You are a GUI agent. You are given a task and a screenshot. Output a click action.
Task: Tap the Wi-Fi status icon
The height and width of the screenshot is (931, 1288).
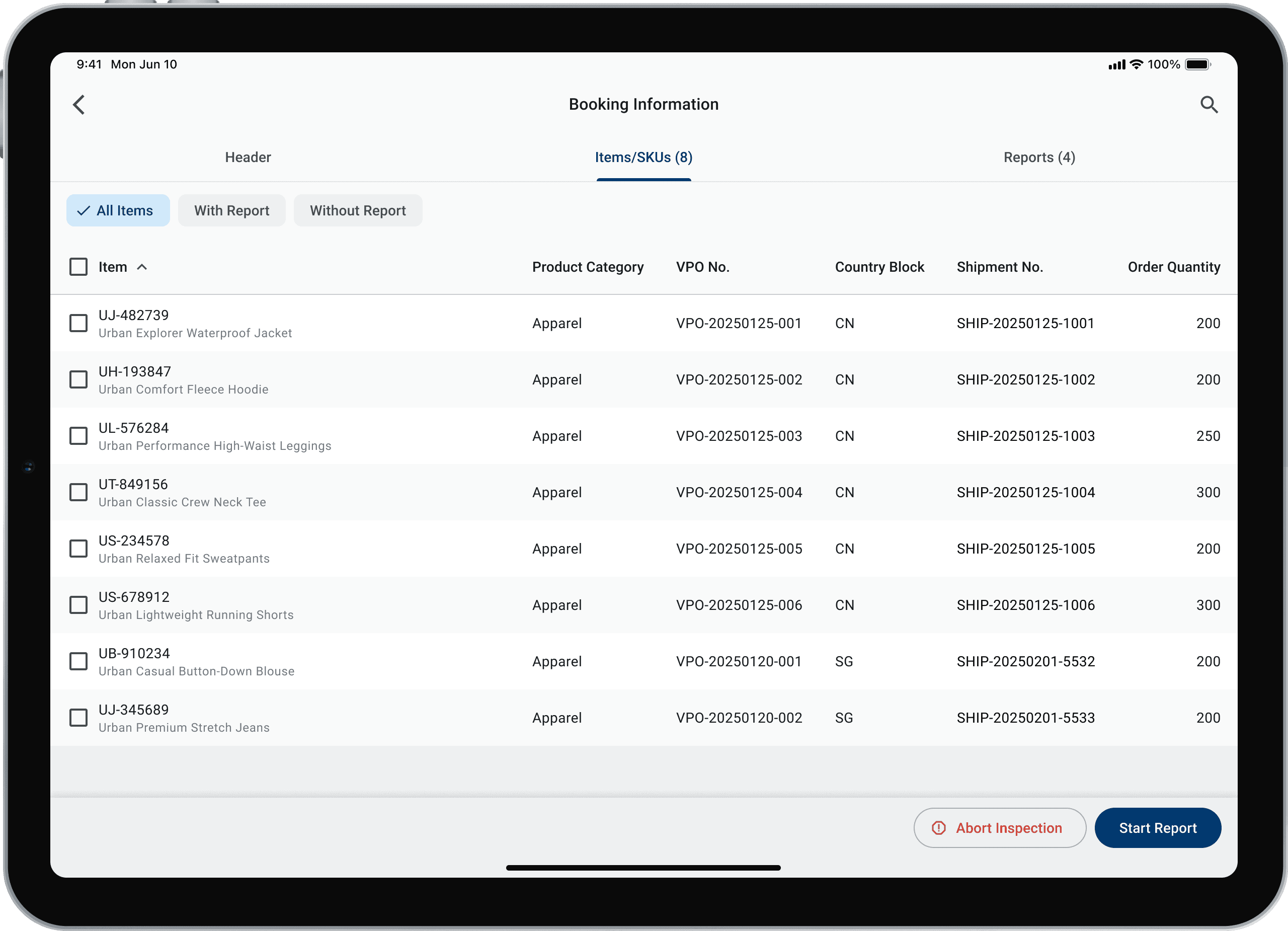(1136, 65)
